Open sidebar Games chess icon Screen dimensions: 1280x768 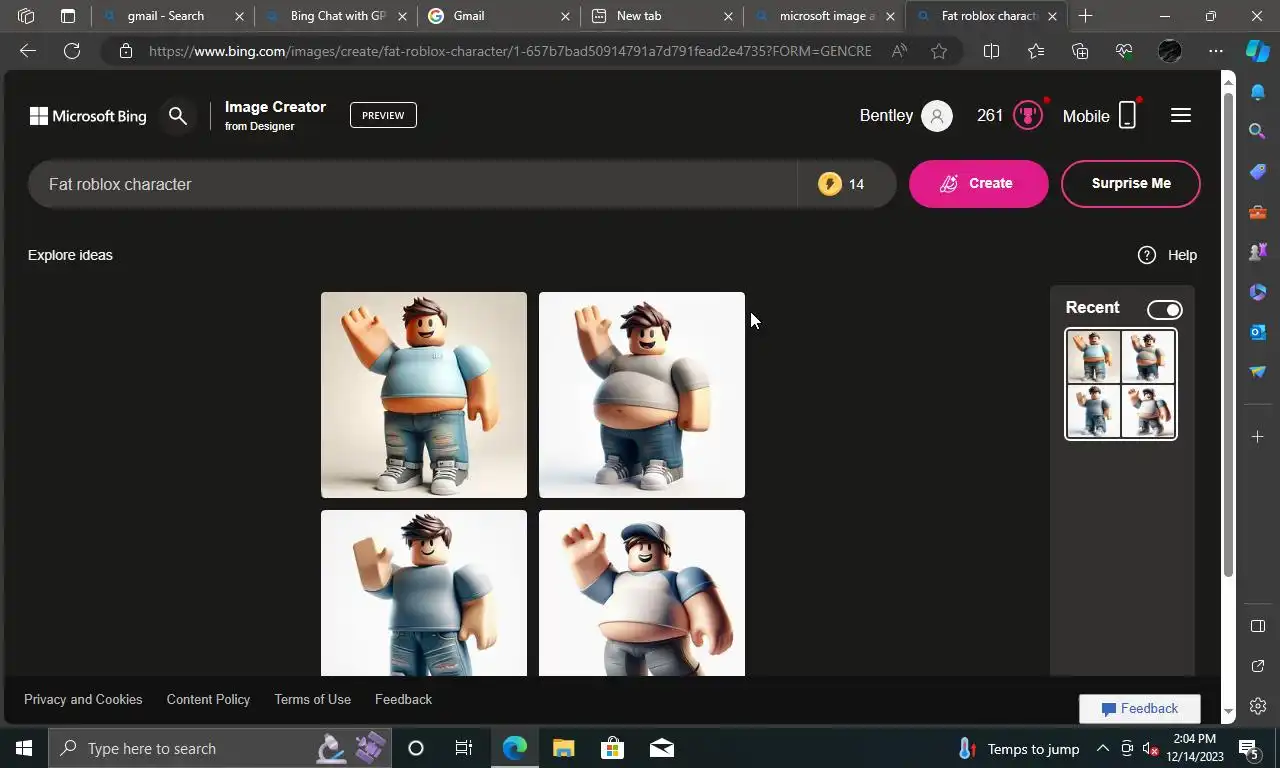1258,252
